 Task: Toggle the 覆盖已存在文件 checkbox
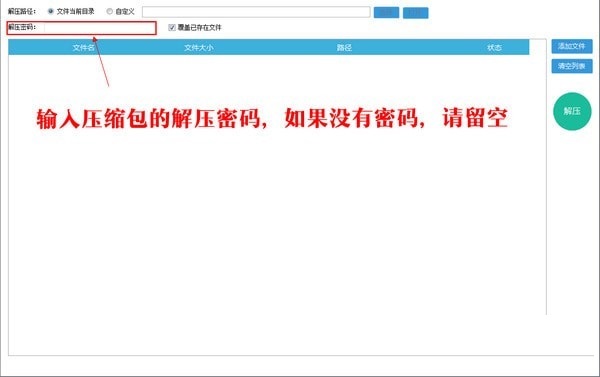click(x=172, y=28)
